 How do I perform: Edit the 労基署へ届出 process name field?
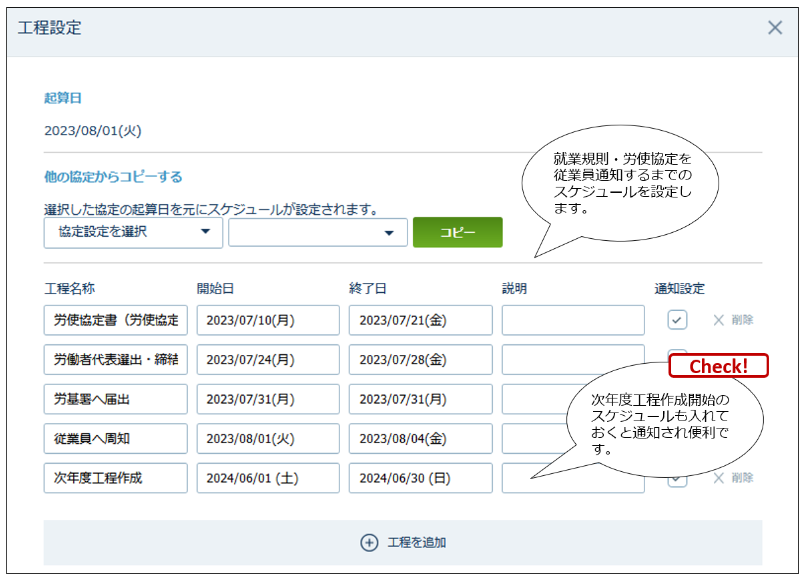[116, 399]
